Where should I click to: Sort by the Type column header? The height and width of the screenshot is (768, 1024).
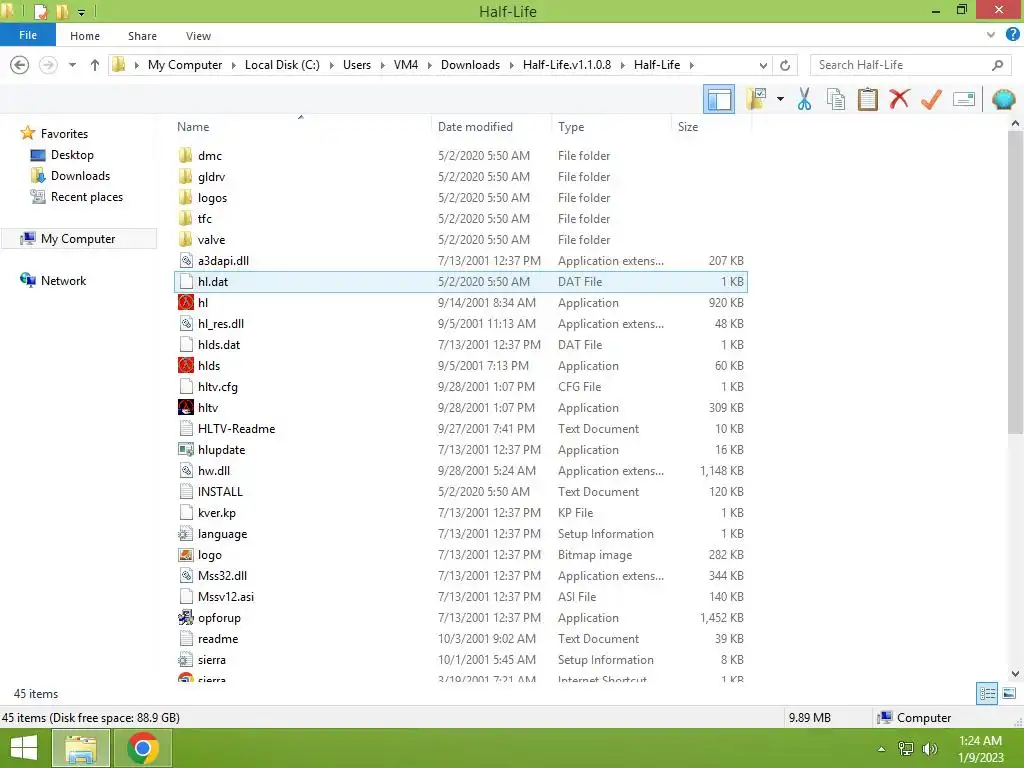[x=611, y=127]
